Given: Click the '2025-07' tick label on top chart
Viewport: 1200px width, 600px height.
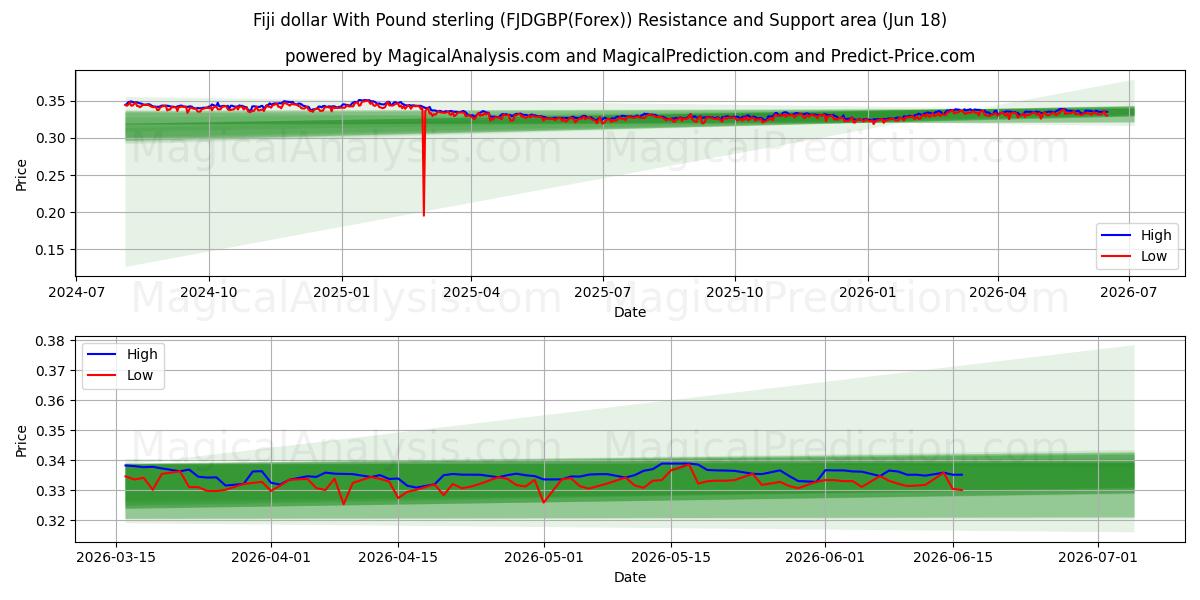Looking at the screenshot, I should [603, 293].
